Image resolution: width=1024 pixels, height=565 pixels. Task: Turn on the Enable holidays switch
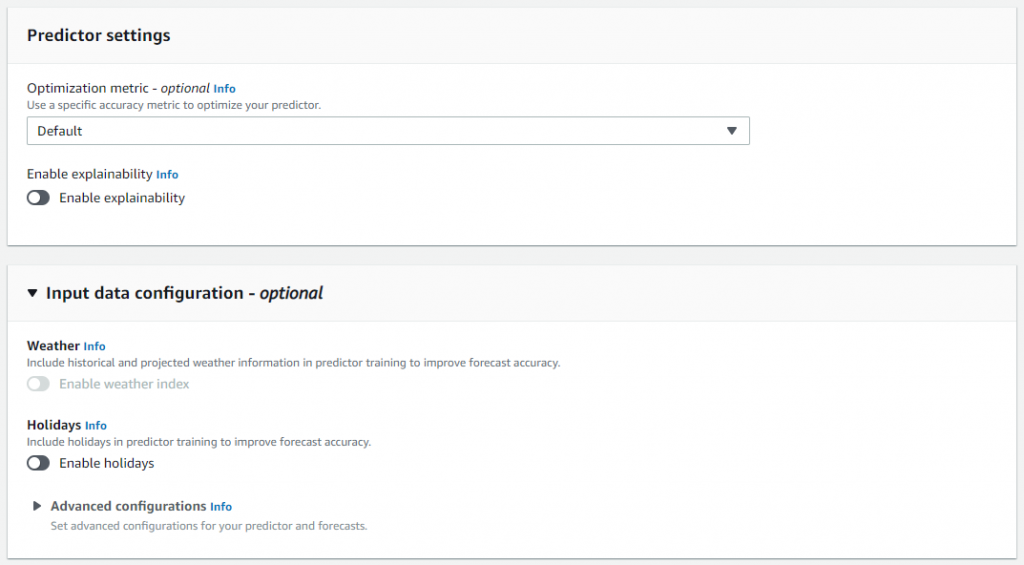coord(39,463)
